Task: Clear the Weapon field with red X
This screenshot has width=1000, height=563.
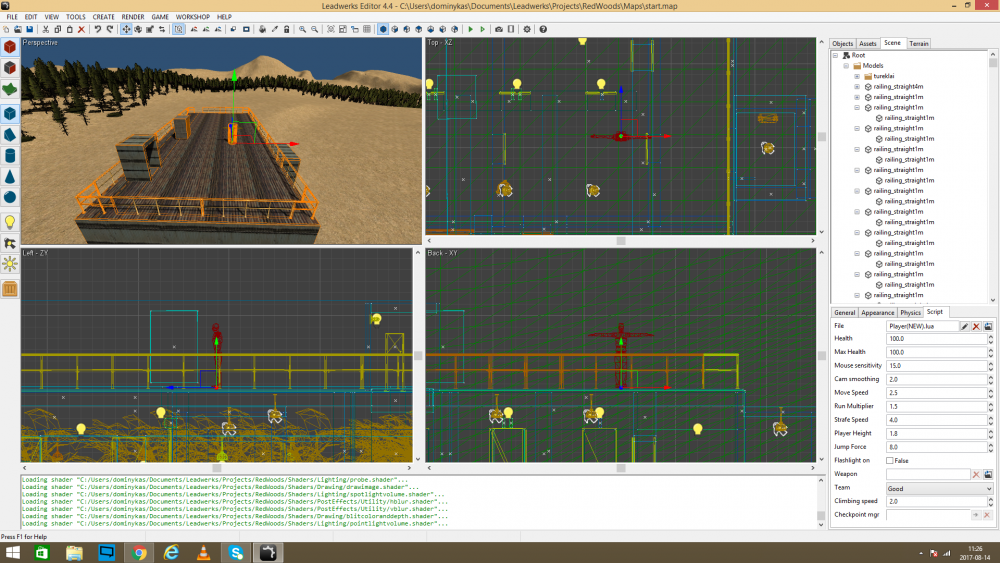Action: pyautogui.click(x=976, y=474)
